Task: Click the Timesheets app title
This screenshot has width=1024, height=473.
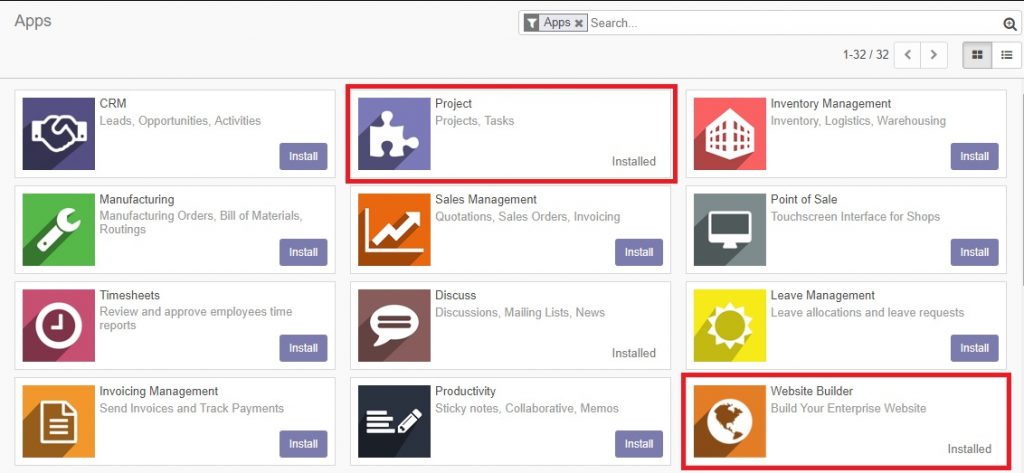Action: (129, 295)
